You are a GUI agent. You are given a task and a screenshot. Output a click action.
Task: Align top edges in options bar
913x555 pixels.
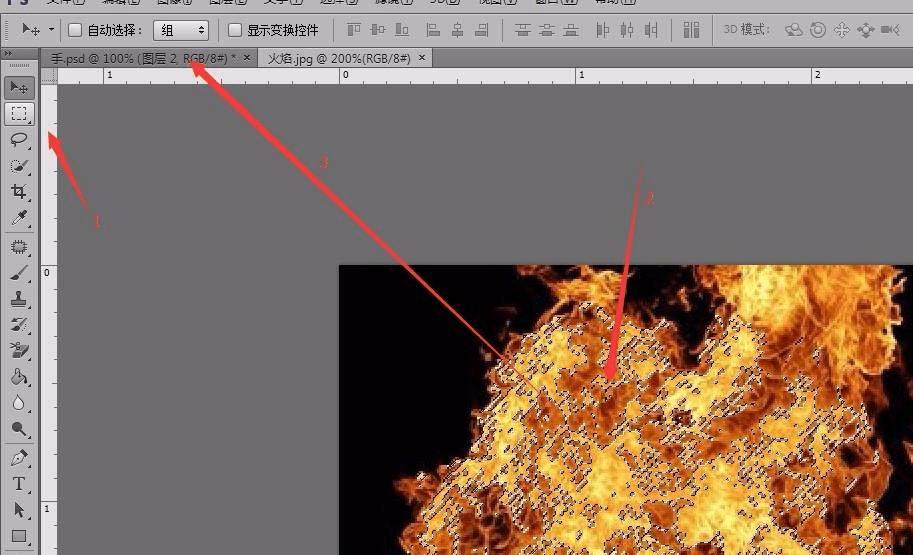point(353,30)
